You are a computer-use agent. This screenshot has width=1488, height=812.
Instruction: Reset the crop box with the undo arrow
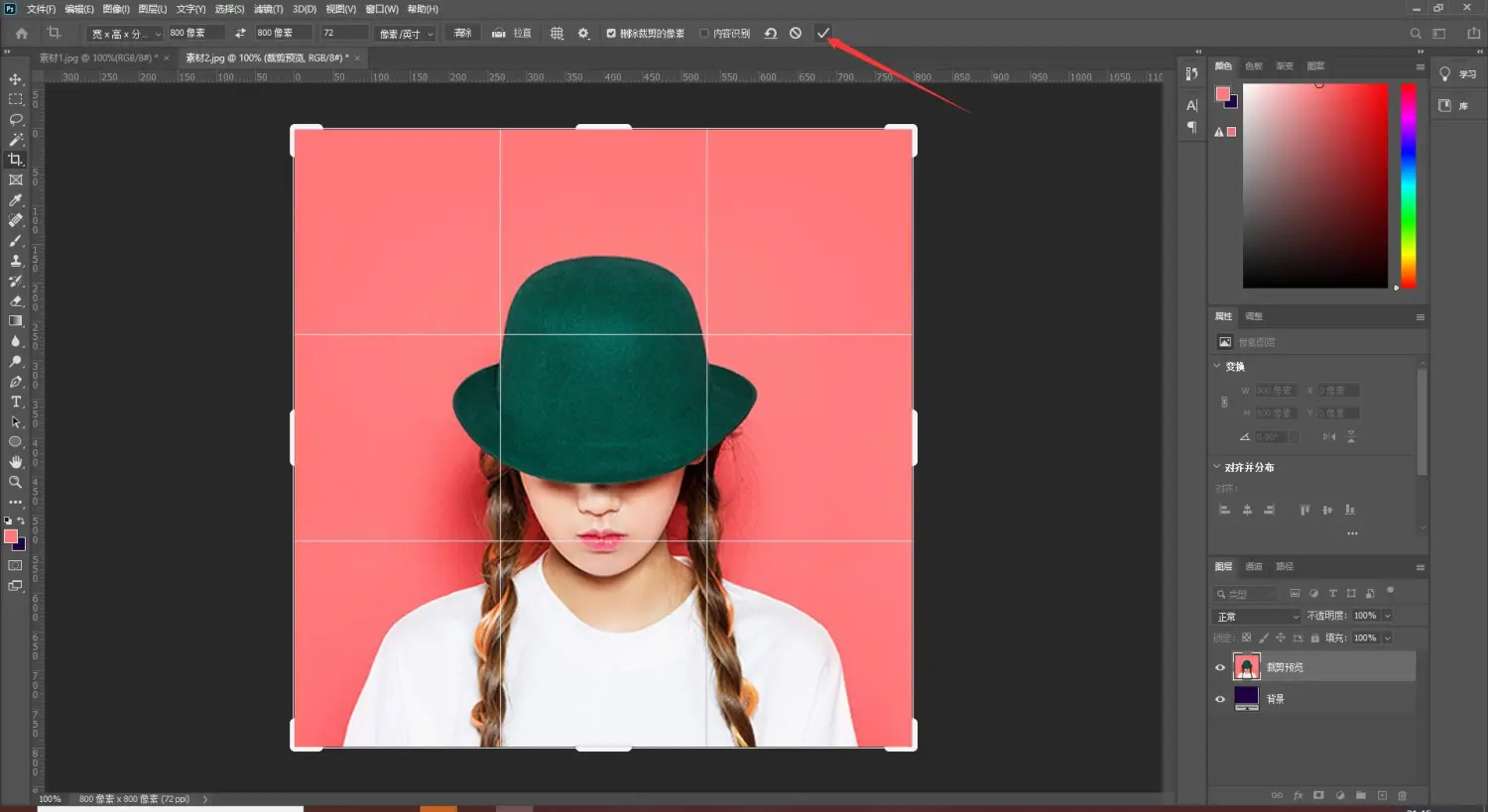coord(770,33)
